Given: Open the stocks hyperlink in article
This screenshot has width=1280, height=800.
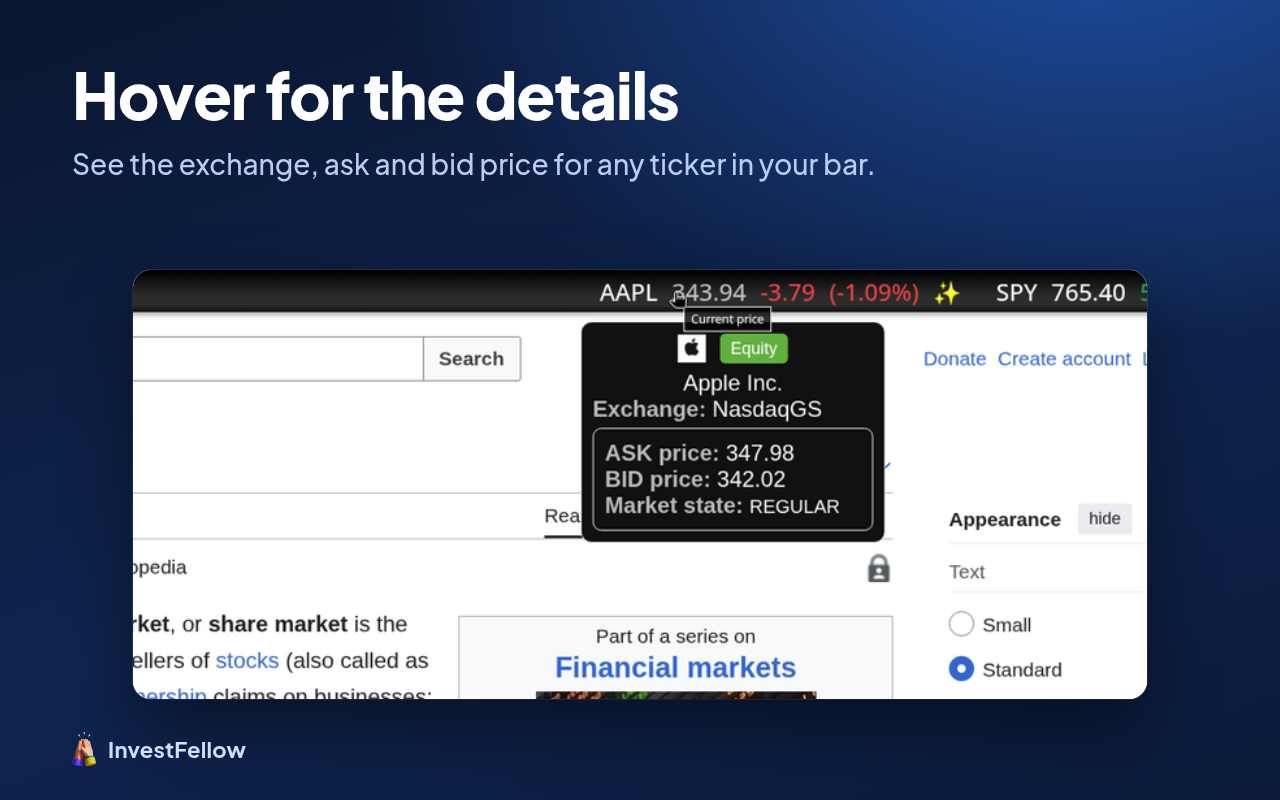Looking at the screenshot, I should pyautogui.click(x=247, y=660).
